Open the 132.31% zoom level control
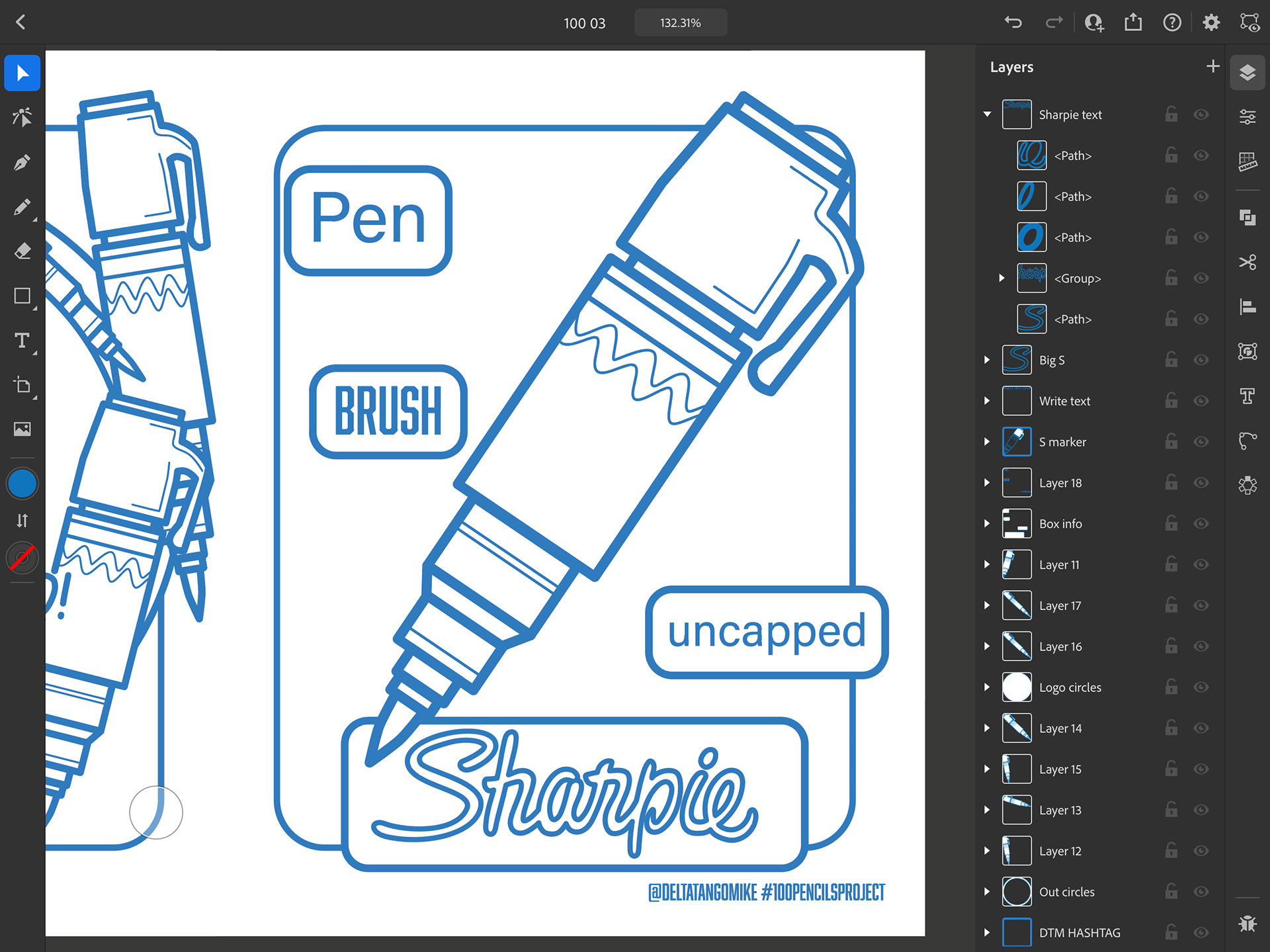The width and height of the screenshot is (1270, 952). [x=681, y=22]
